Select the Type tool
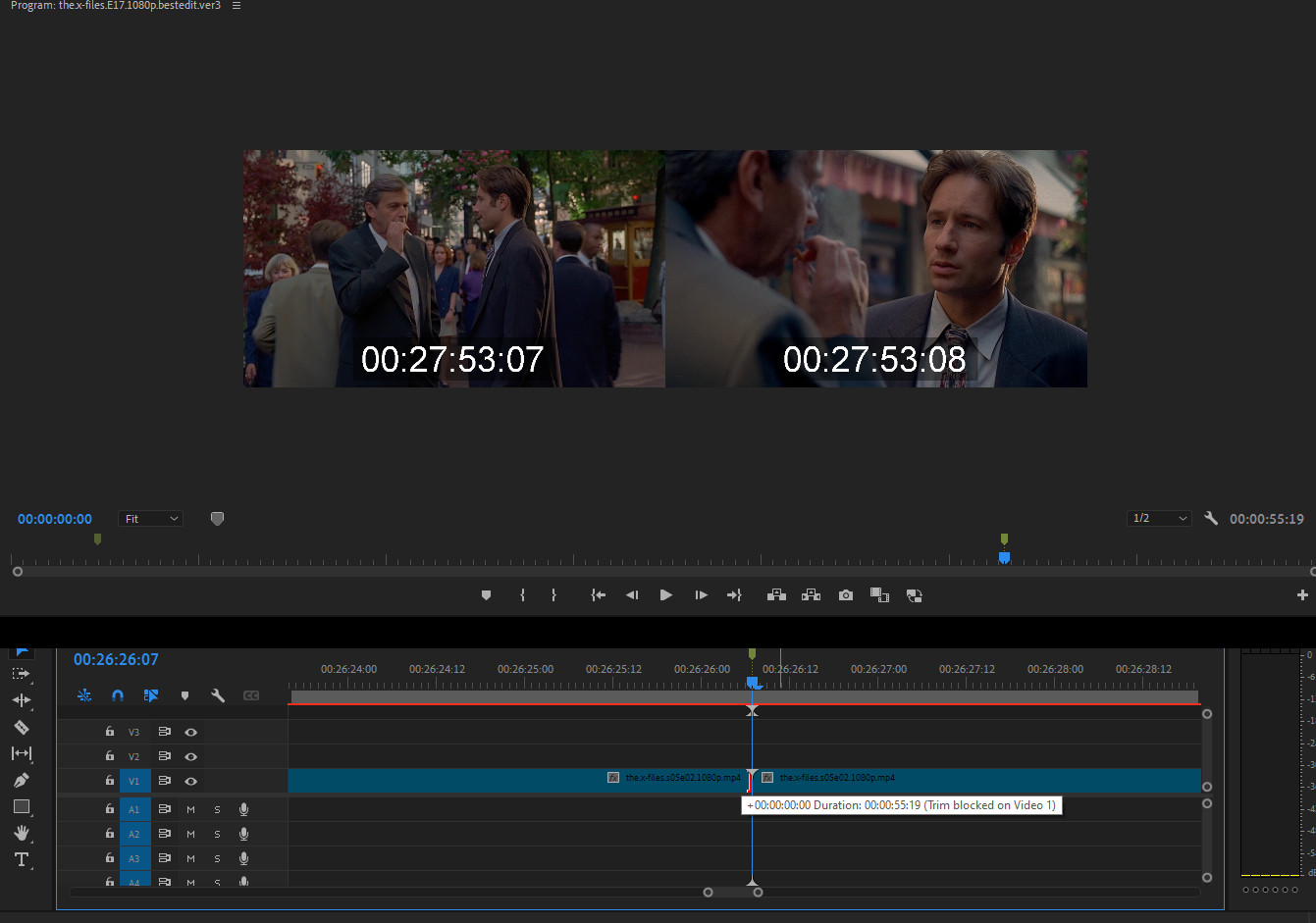 coord(21,859)
